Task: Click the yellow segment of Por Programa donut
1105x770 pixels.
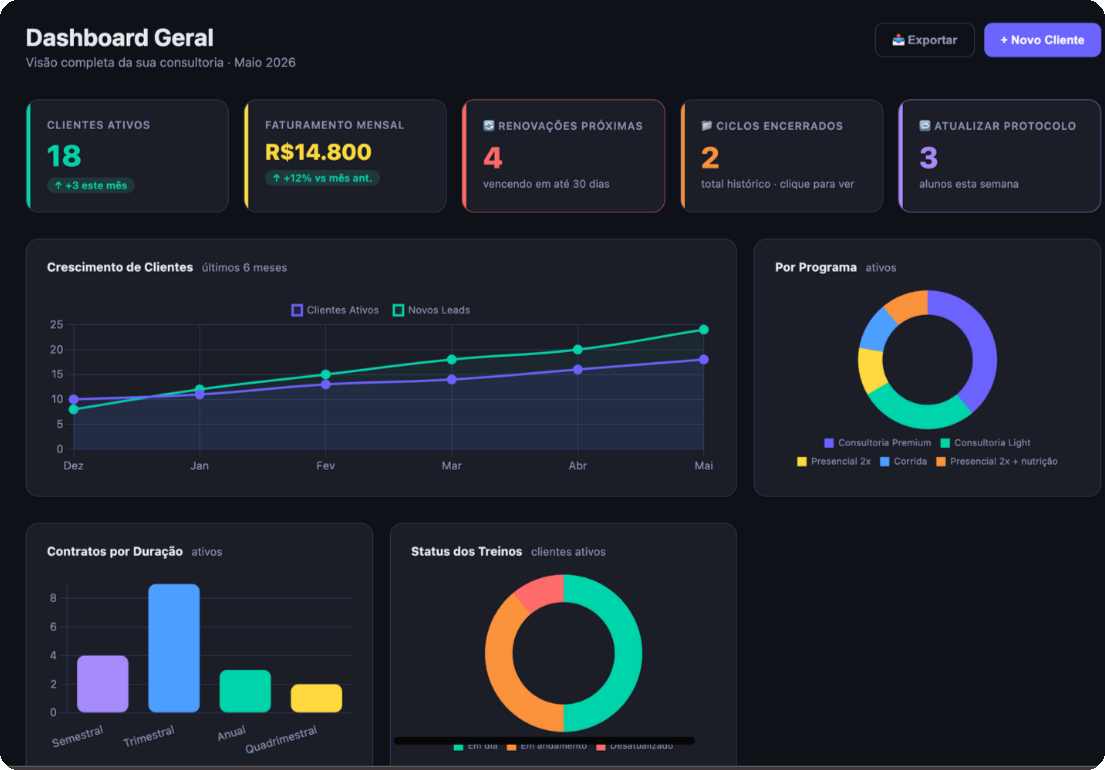Action: pos(871,369)
